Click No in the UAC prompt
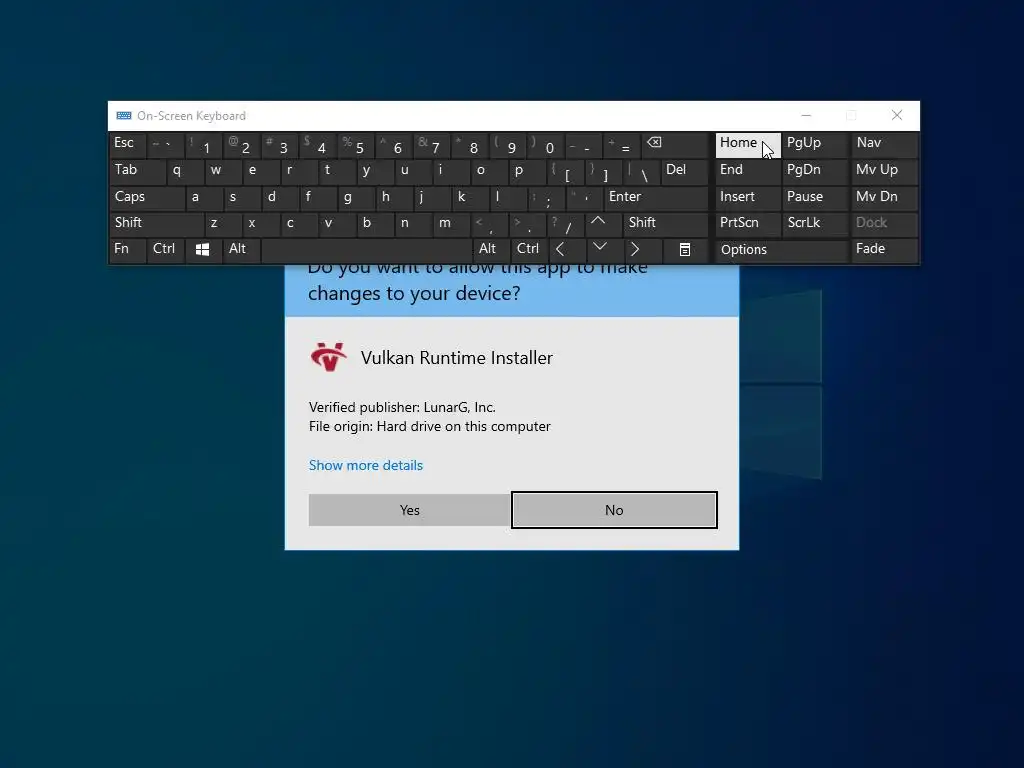This screenshot has width=1024, height=768. pyautogui.click(x=614, y=510)
